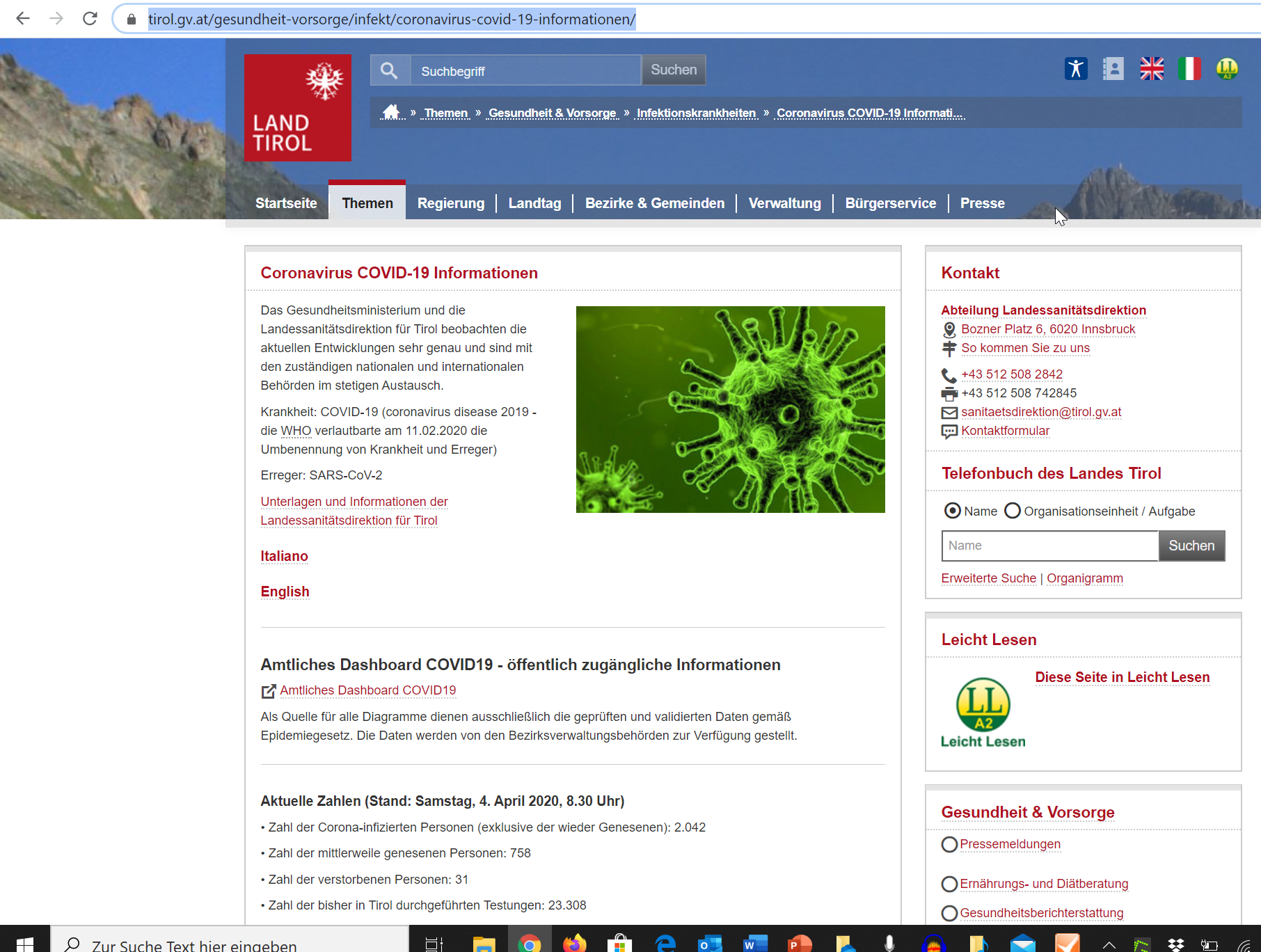Image resolution: width=1261 pixels, height=952 pixels.
Task: Click the Suchbegriff search field
Action: pos(525,70)
